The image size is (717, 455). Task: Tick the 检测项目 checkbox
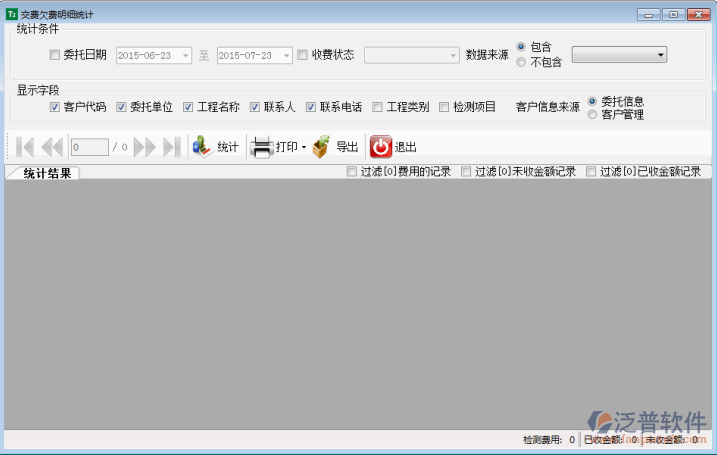[x=445, y=107]
